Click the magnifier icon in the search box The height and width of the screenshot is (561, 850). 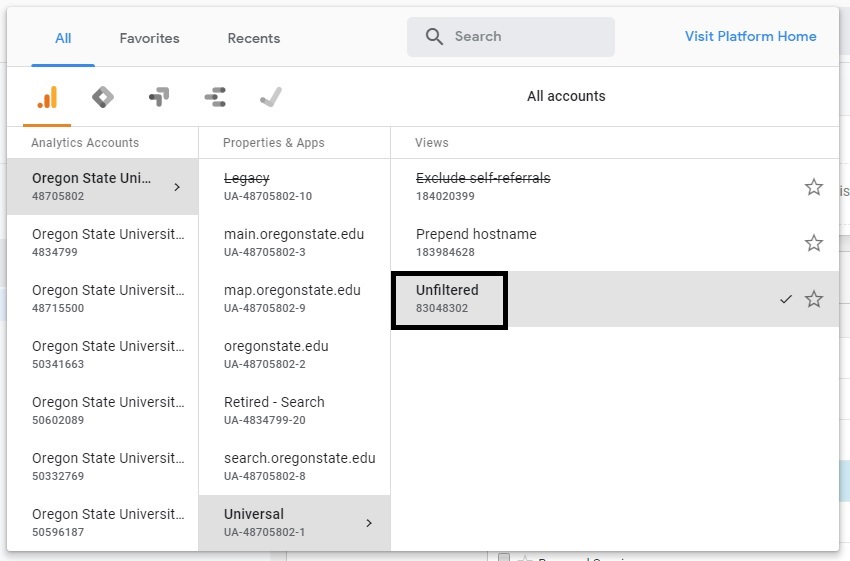point(434,36)
